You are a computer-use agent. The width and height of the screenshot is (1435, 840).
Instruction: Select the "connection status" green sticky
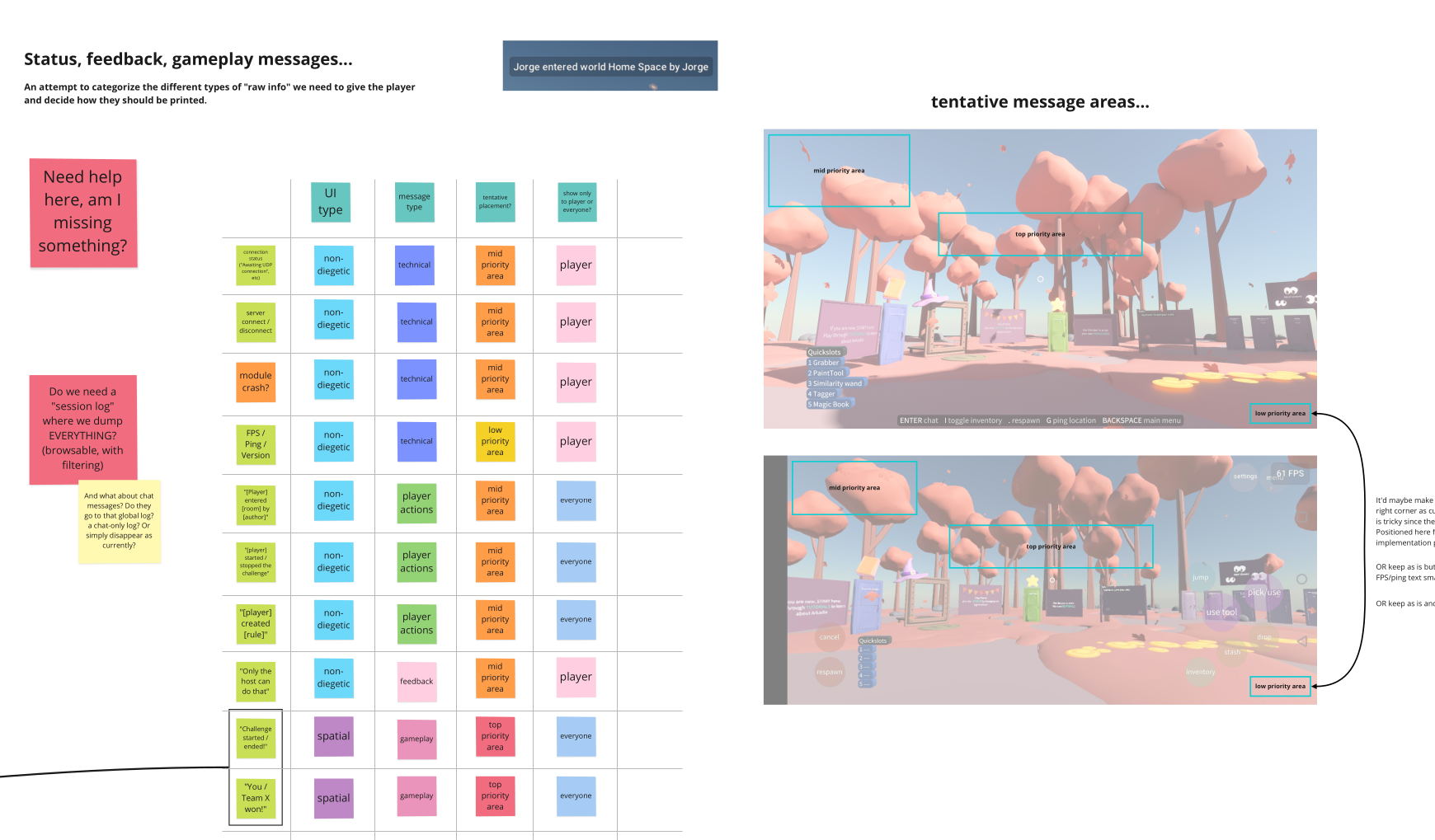(x=256, y=265)
